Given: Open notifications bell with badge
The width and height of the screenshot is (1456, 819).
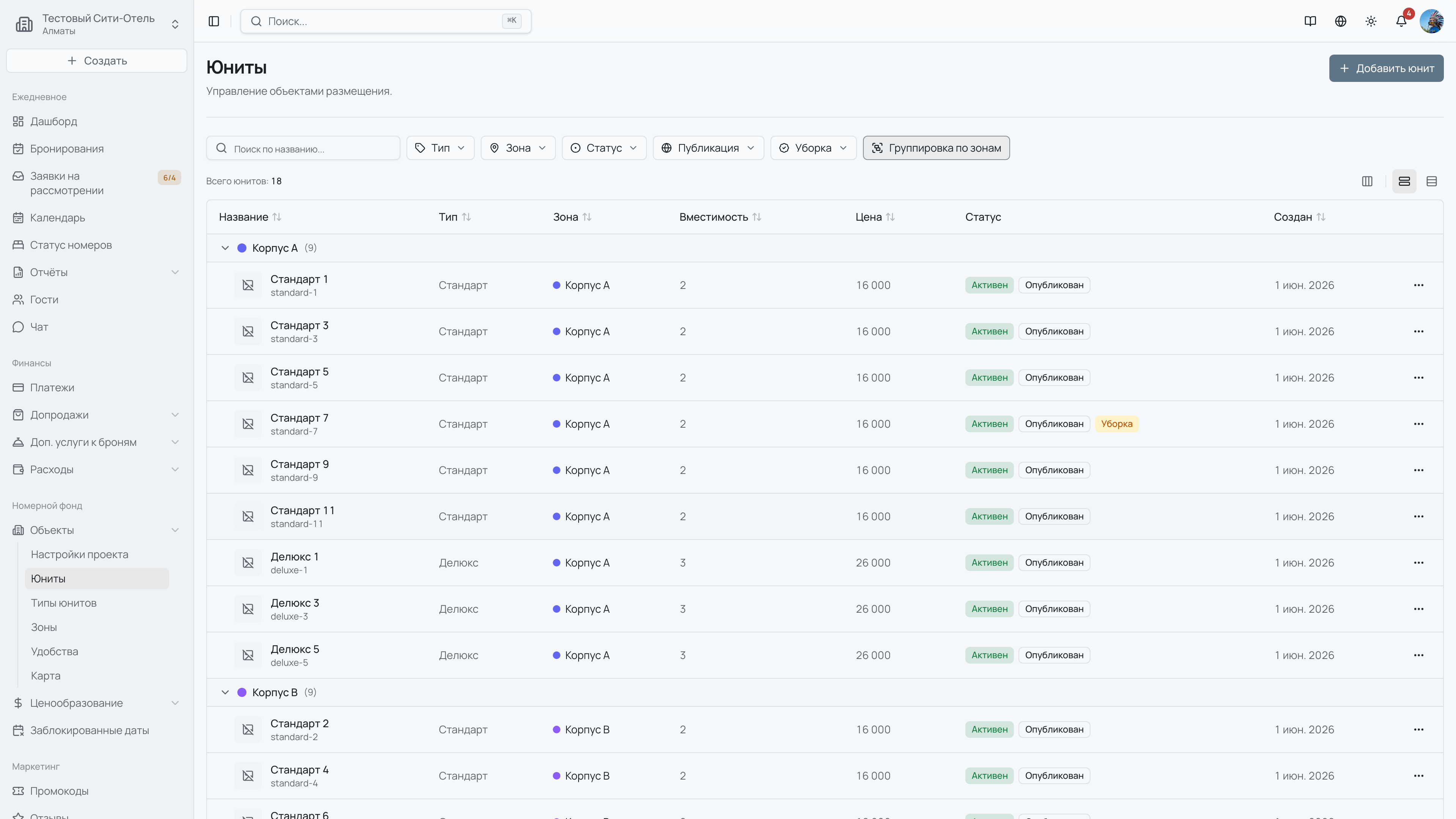Looking at the screenshot, I should (1402, 21).
